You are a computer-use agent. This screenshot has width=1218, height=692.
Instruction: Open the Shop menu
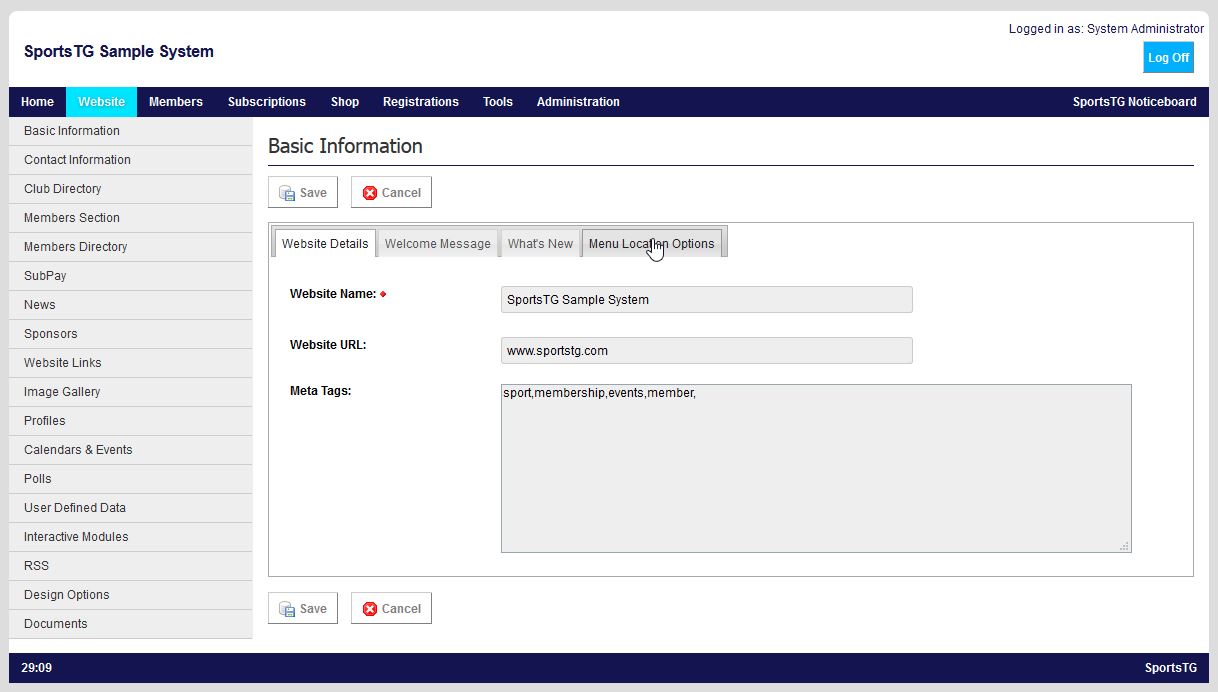[345, 102]
